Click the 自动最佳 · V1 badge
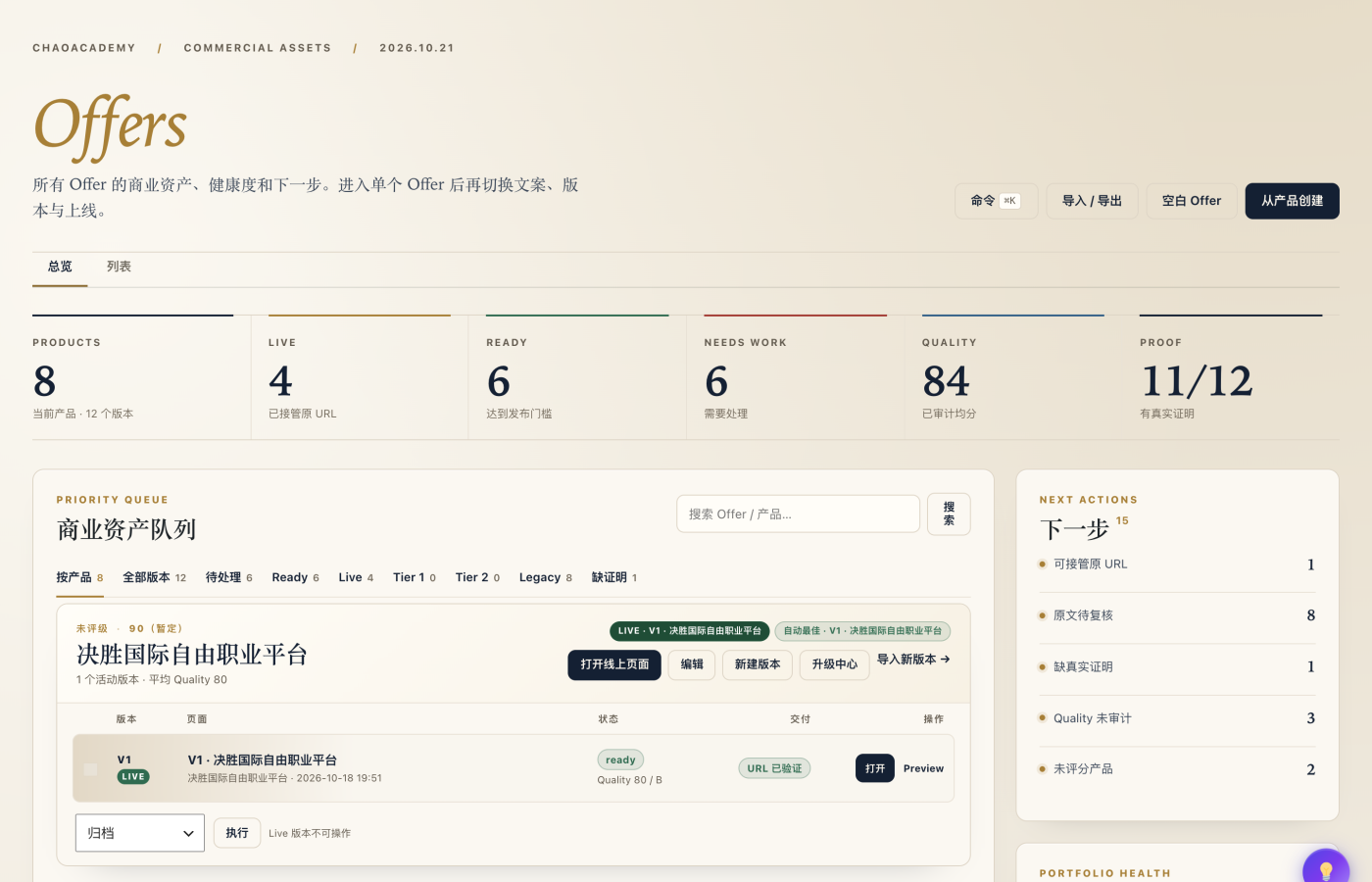Viewport: 1372px width, 882px height. click(862, 631)
